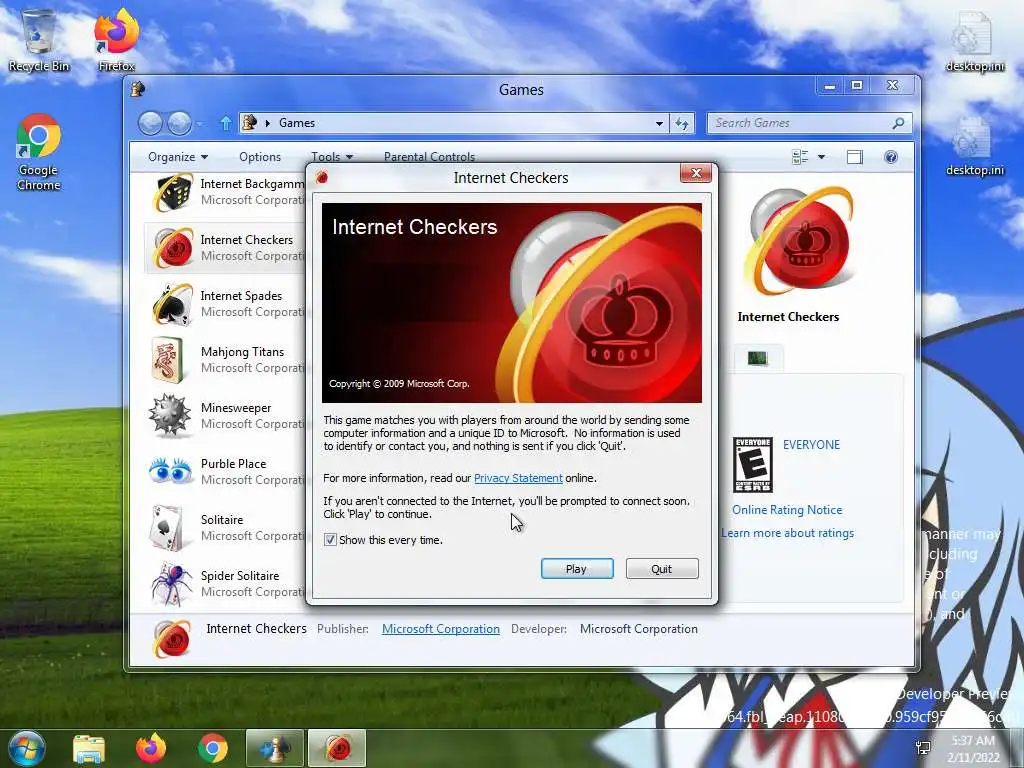Switch to Games Explorer taskbar button

pyautogui.click(x=274, y=748)
